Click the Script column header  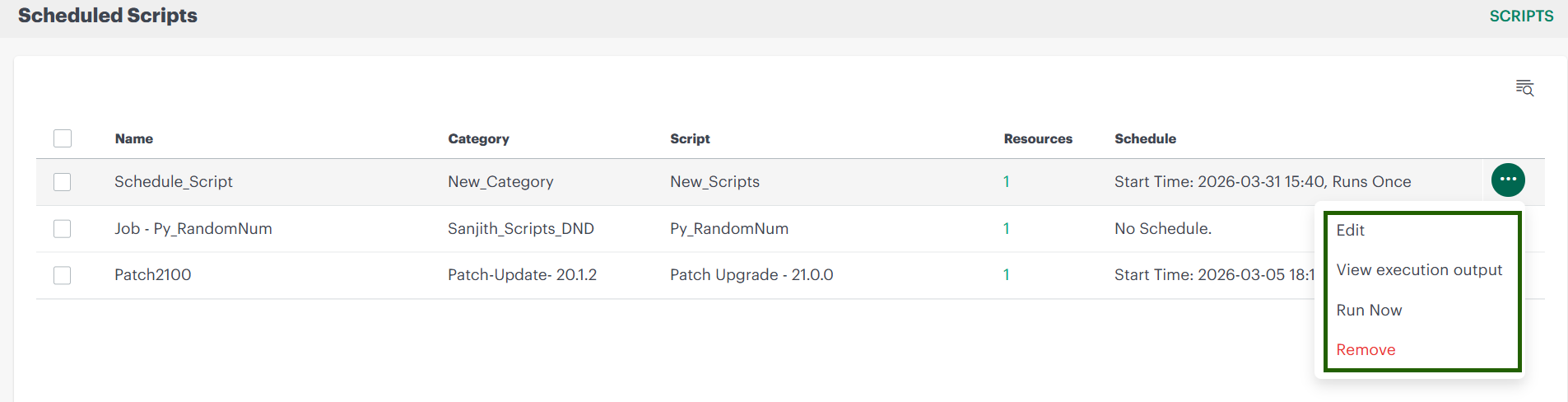point(690,139)
